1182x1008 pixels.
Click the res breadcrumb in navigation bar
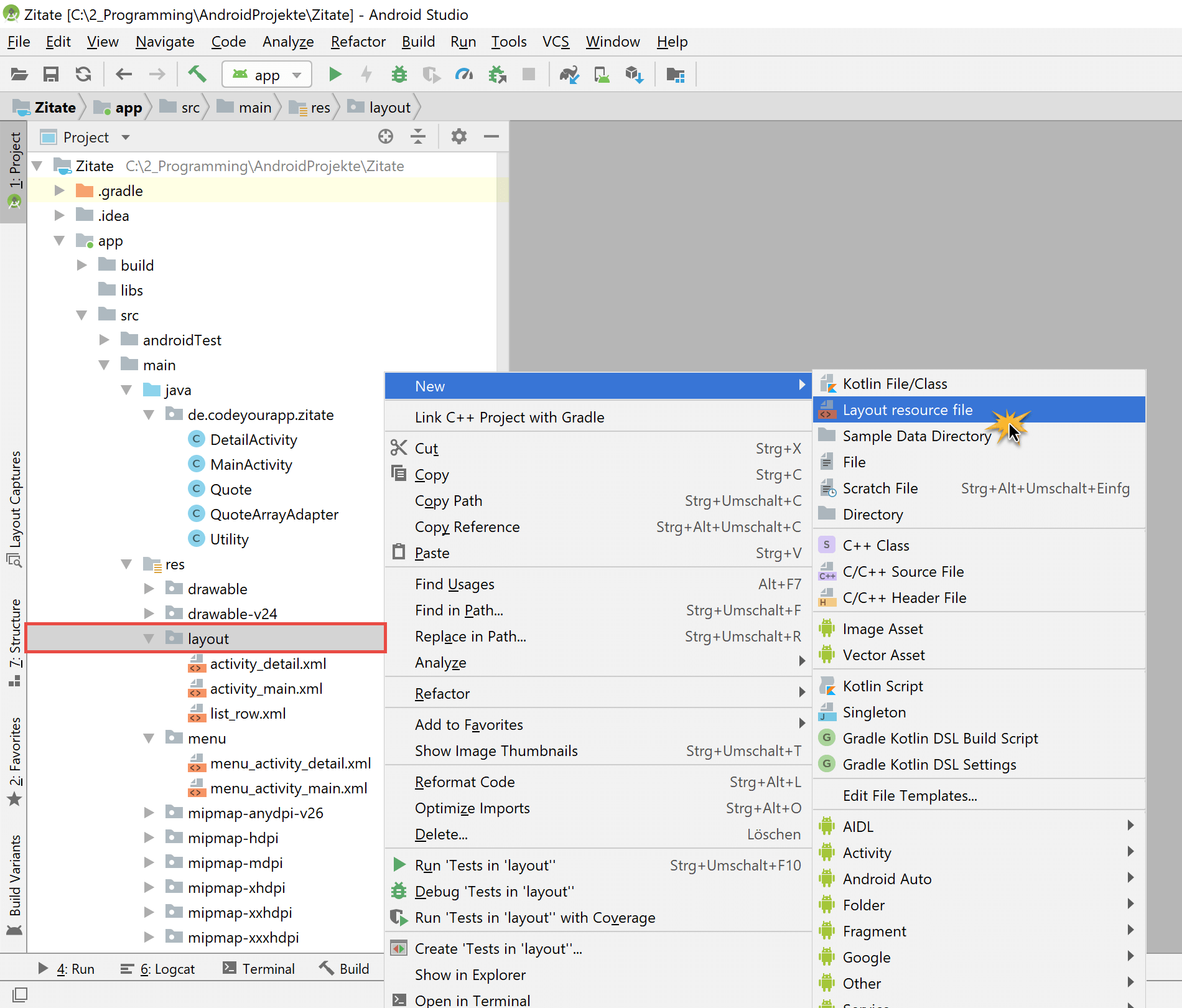point(310,108)
